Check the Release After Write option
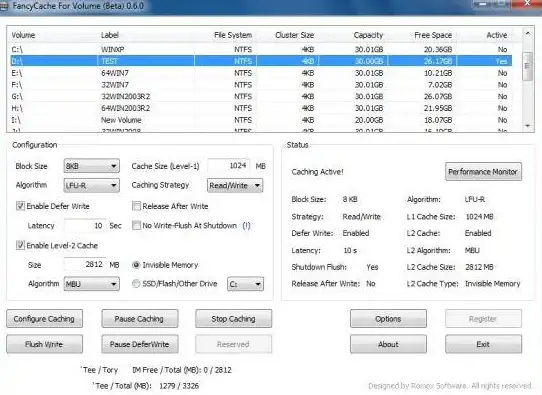Image resolution: width=542 pixels, height=395 pixels. click(x=137, y=206)
